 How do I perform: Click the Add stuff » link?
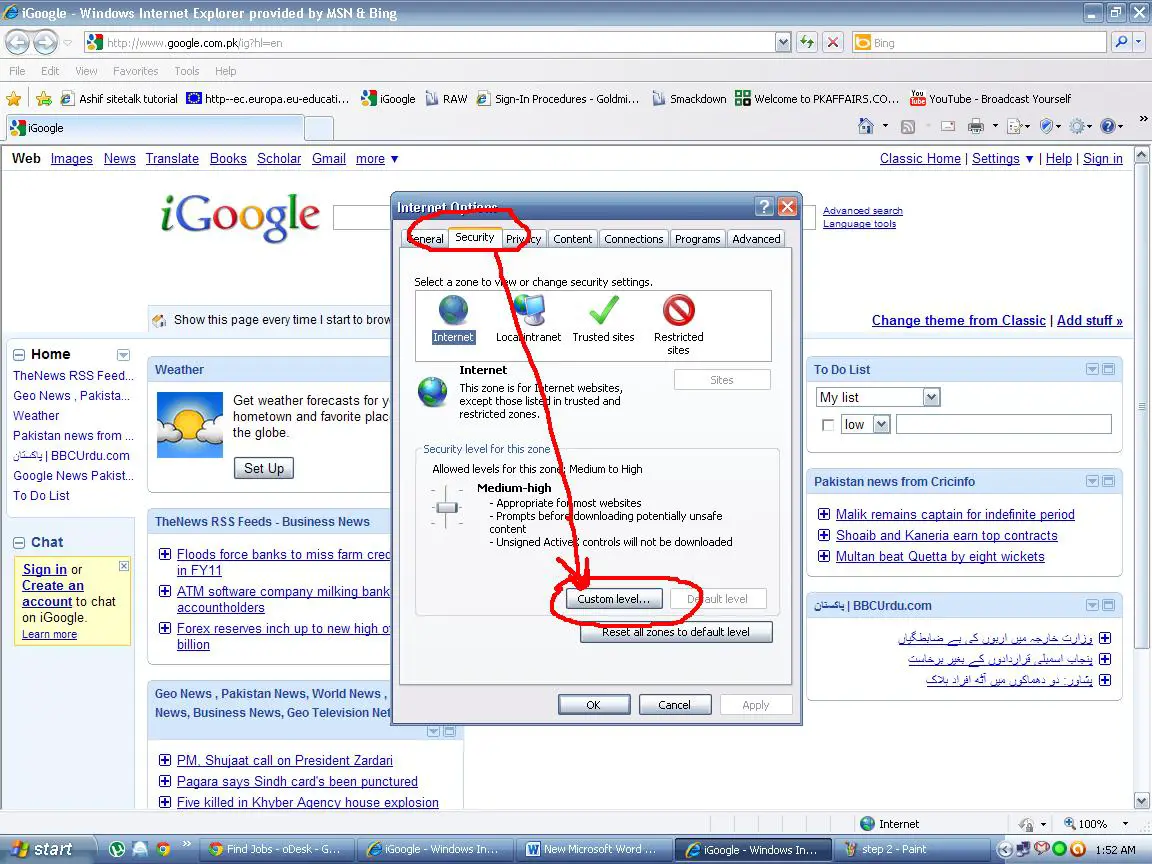pyautogui.click(x=1090, y=320)
